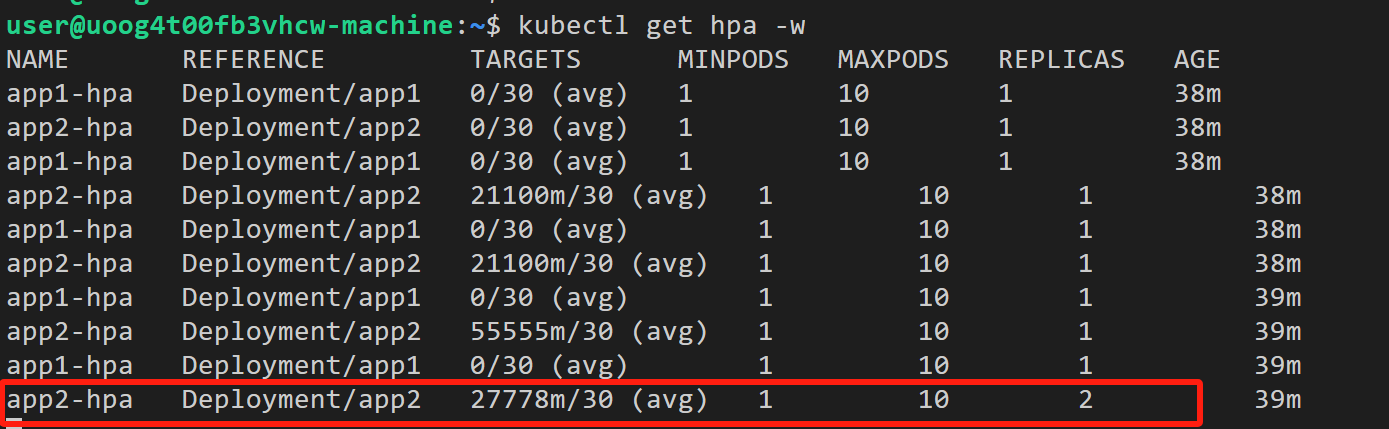Select the 55555m/30 target value
Image resolution: width=1389 pixels, height=429 pixels.
point(549,332)
